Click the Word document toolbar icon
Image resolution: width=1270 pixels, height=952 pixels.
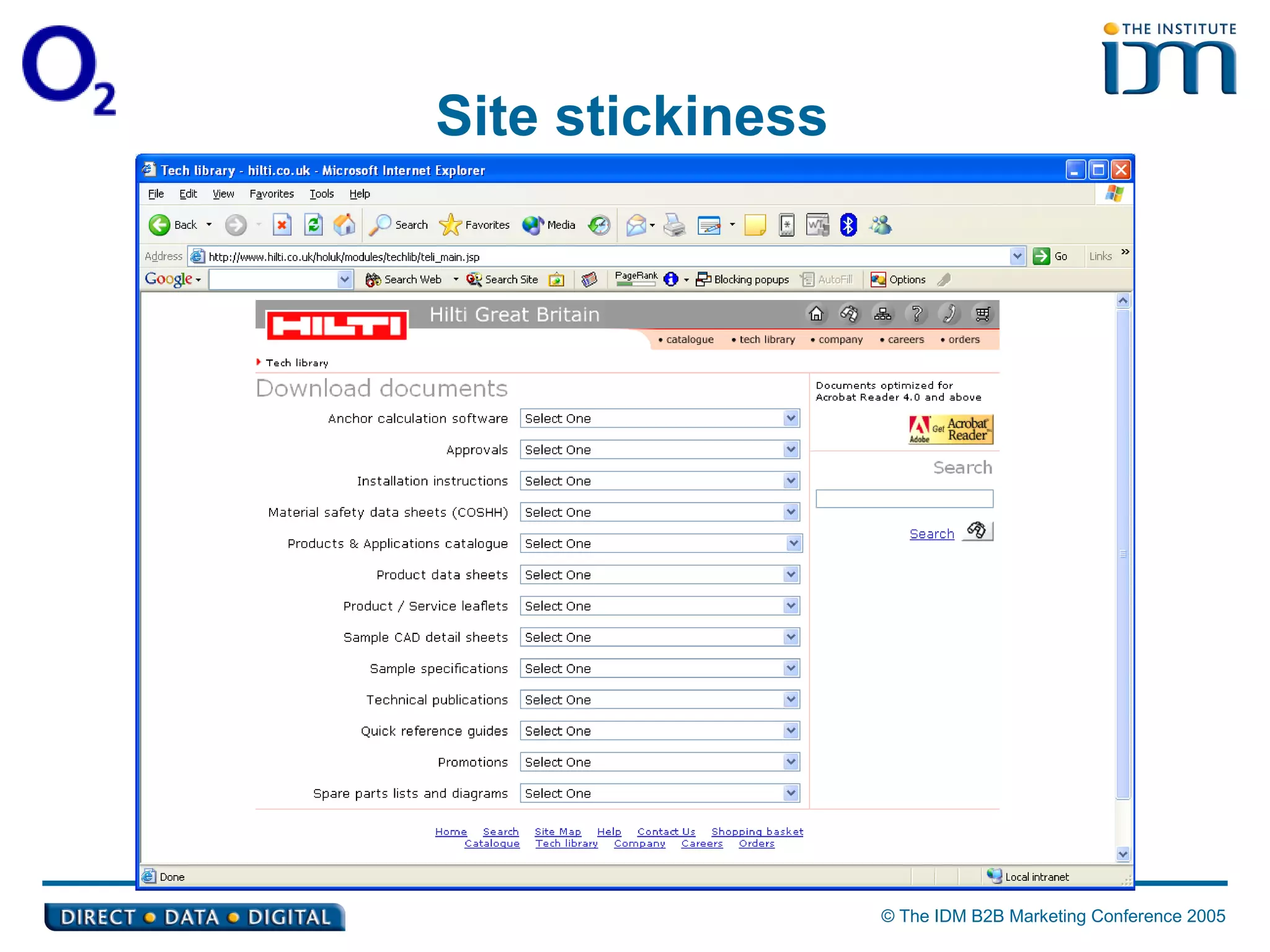tap(818, 225)
